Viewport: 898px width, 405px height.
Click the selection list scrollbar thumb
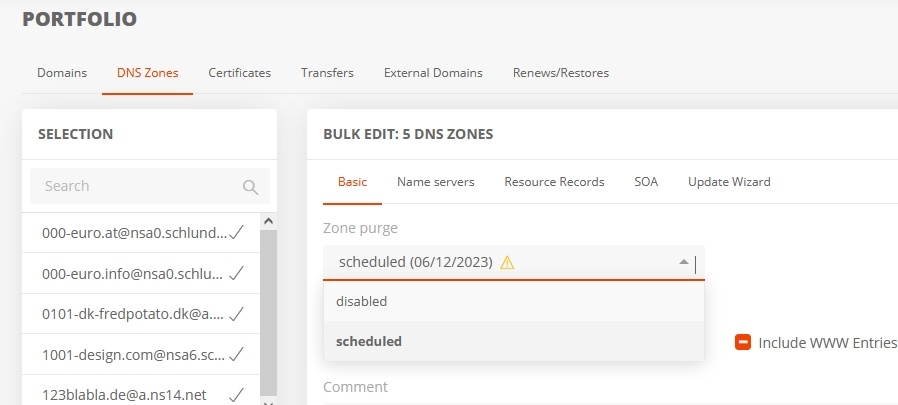coord(269,312)
